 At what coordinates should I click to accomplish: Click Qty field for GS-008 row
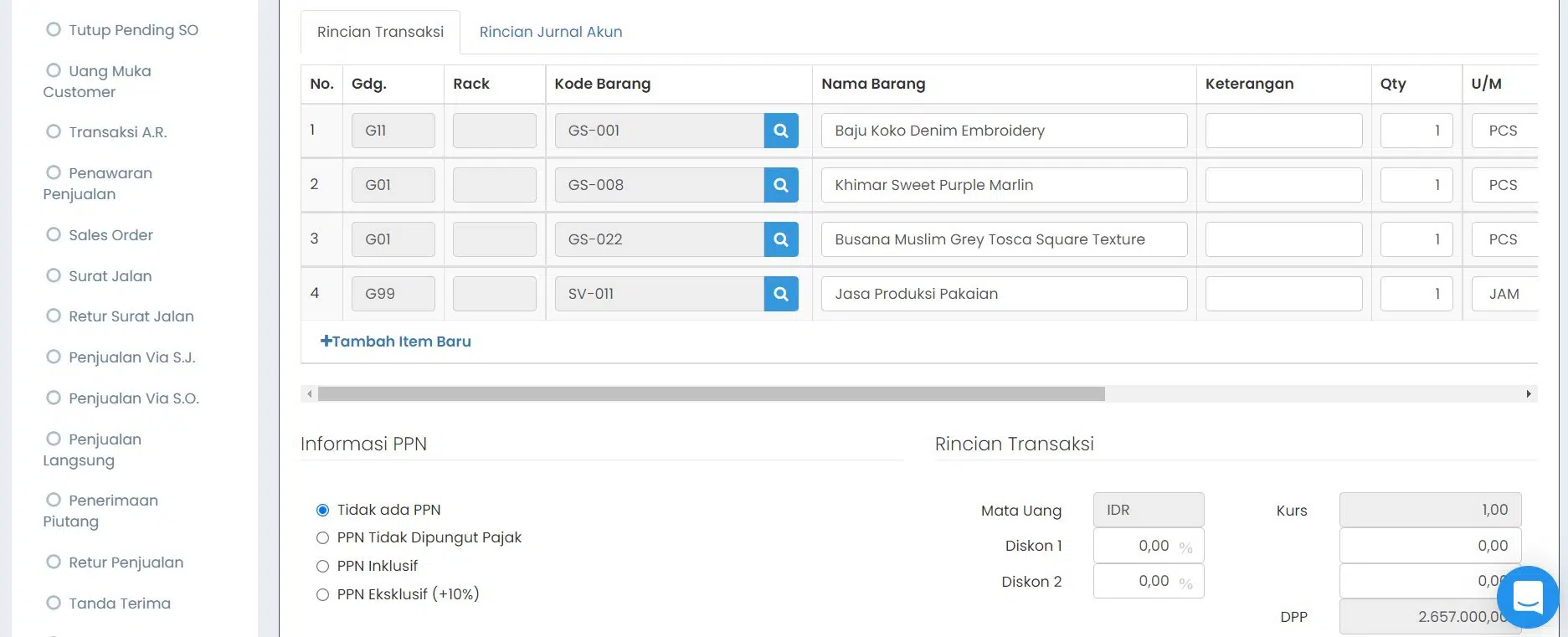point(1416,185)
